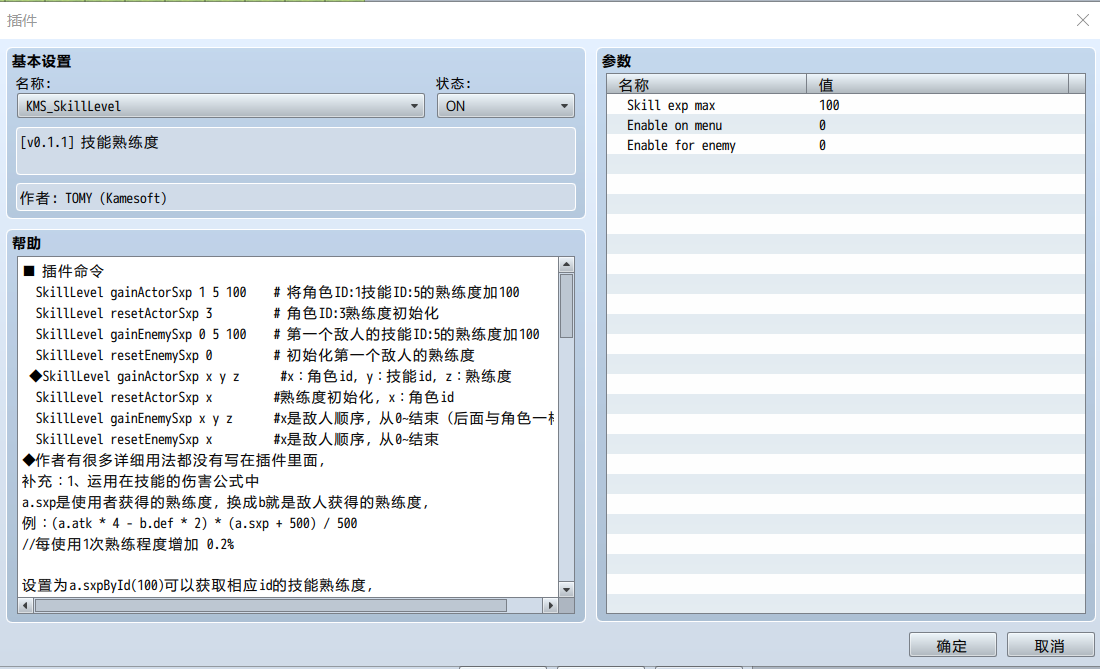The image size is (1100, 669).
Task: Click the help text scroll right arrow
Action: click(551, 605)
